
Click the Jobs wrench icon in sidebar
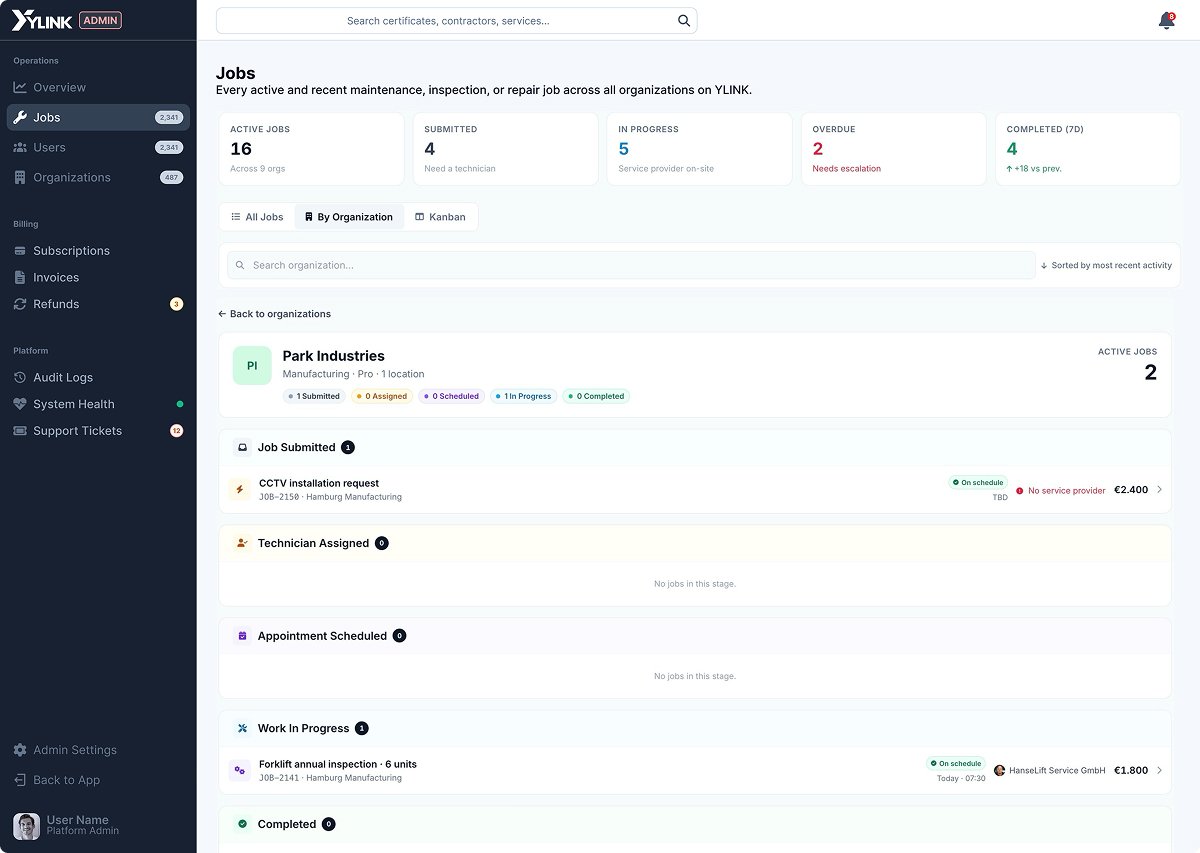click(20, 117)
